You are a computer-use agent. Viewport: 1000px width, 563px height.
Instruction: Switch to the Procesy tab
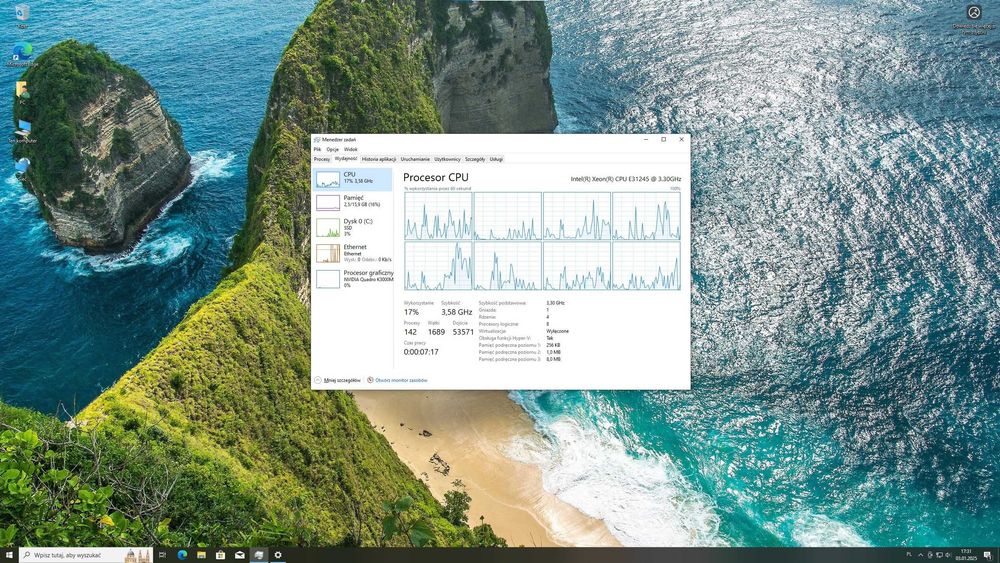(x=322, y=159)
